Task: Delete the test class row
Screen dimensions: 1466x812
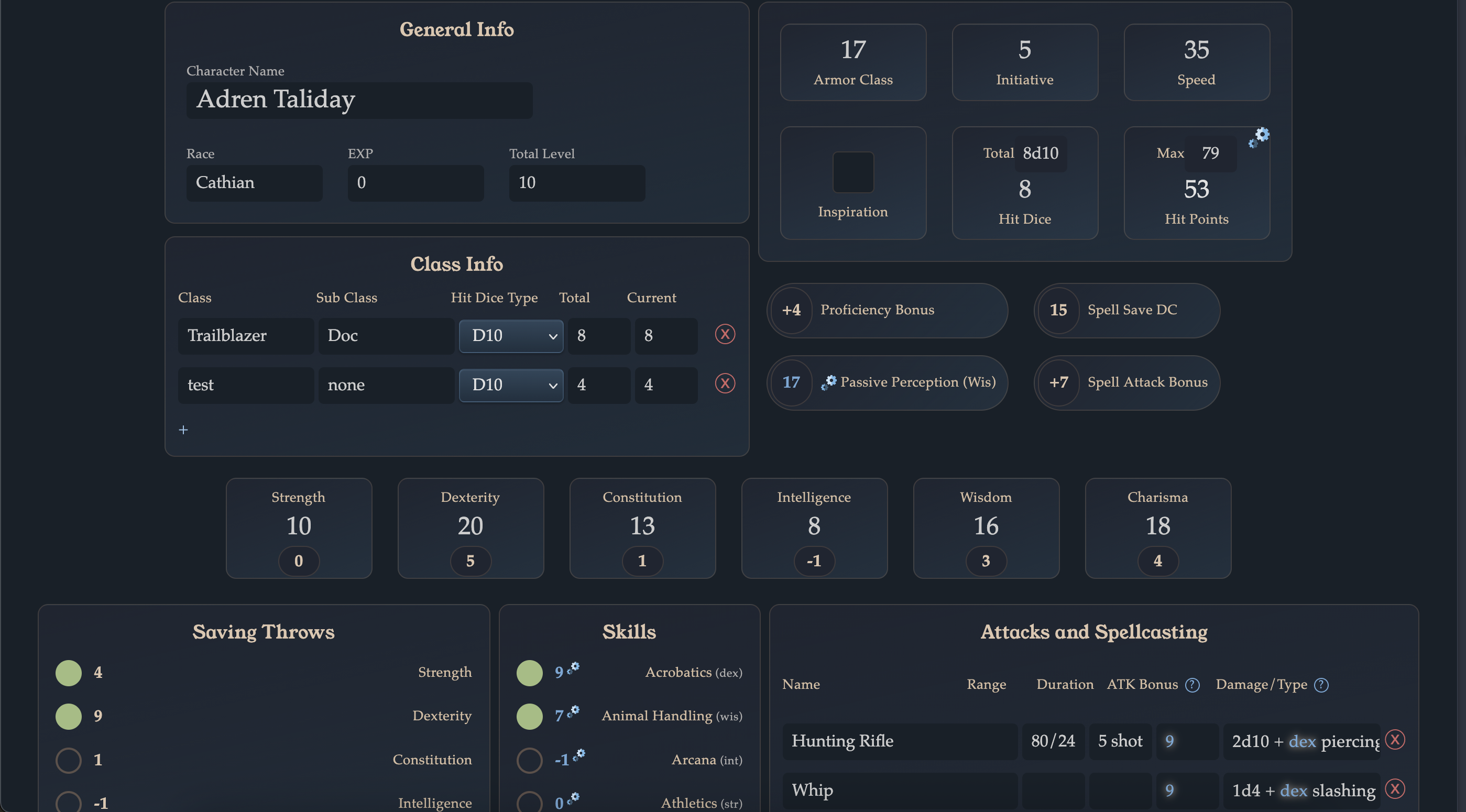Action: coord(725,383)
